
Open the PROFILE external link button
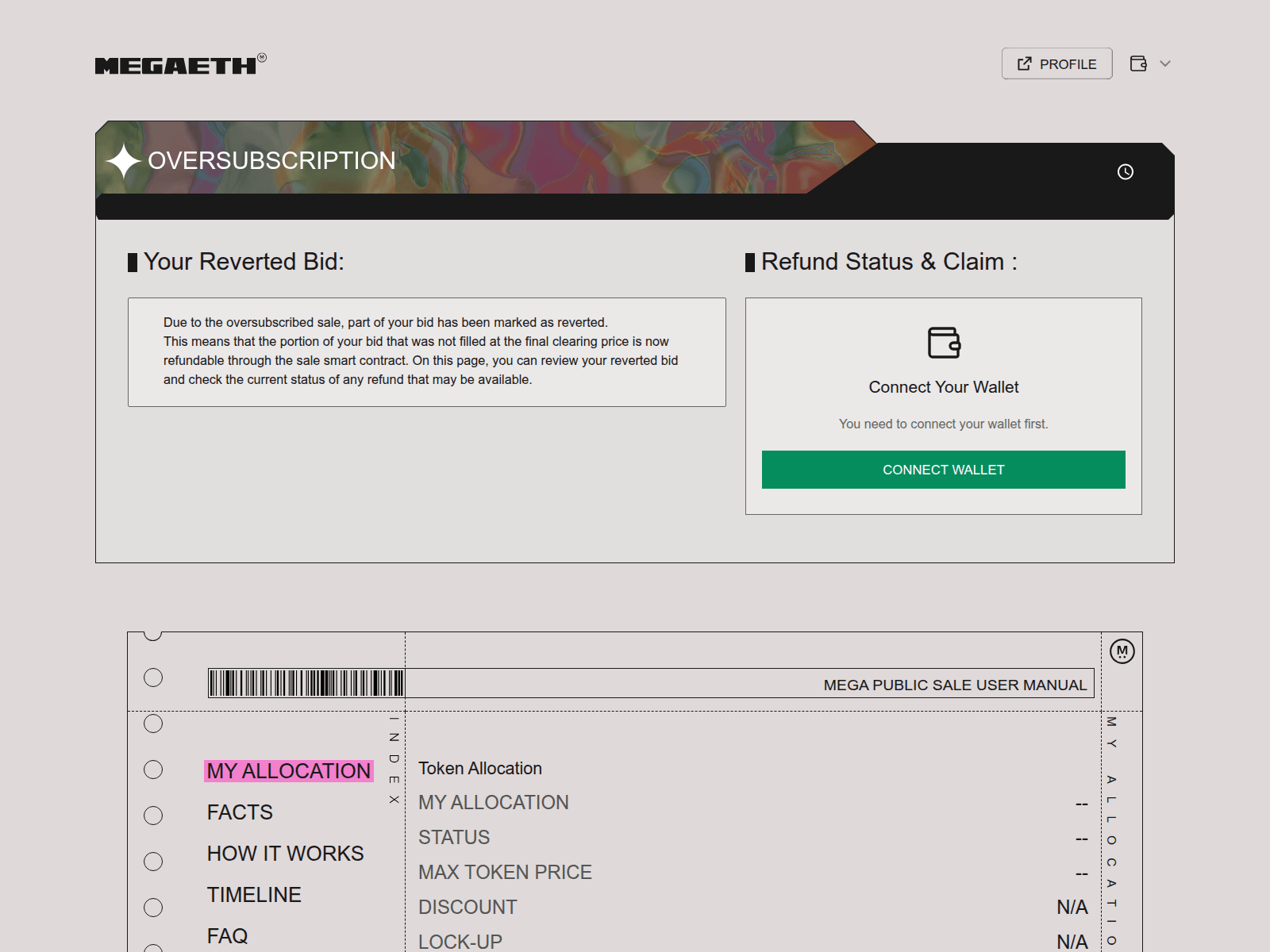click(x=1056, y=63)
